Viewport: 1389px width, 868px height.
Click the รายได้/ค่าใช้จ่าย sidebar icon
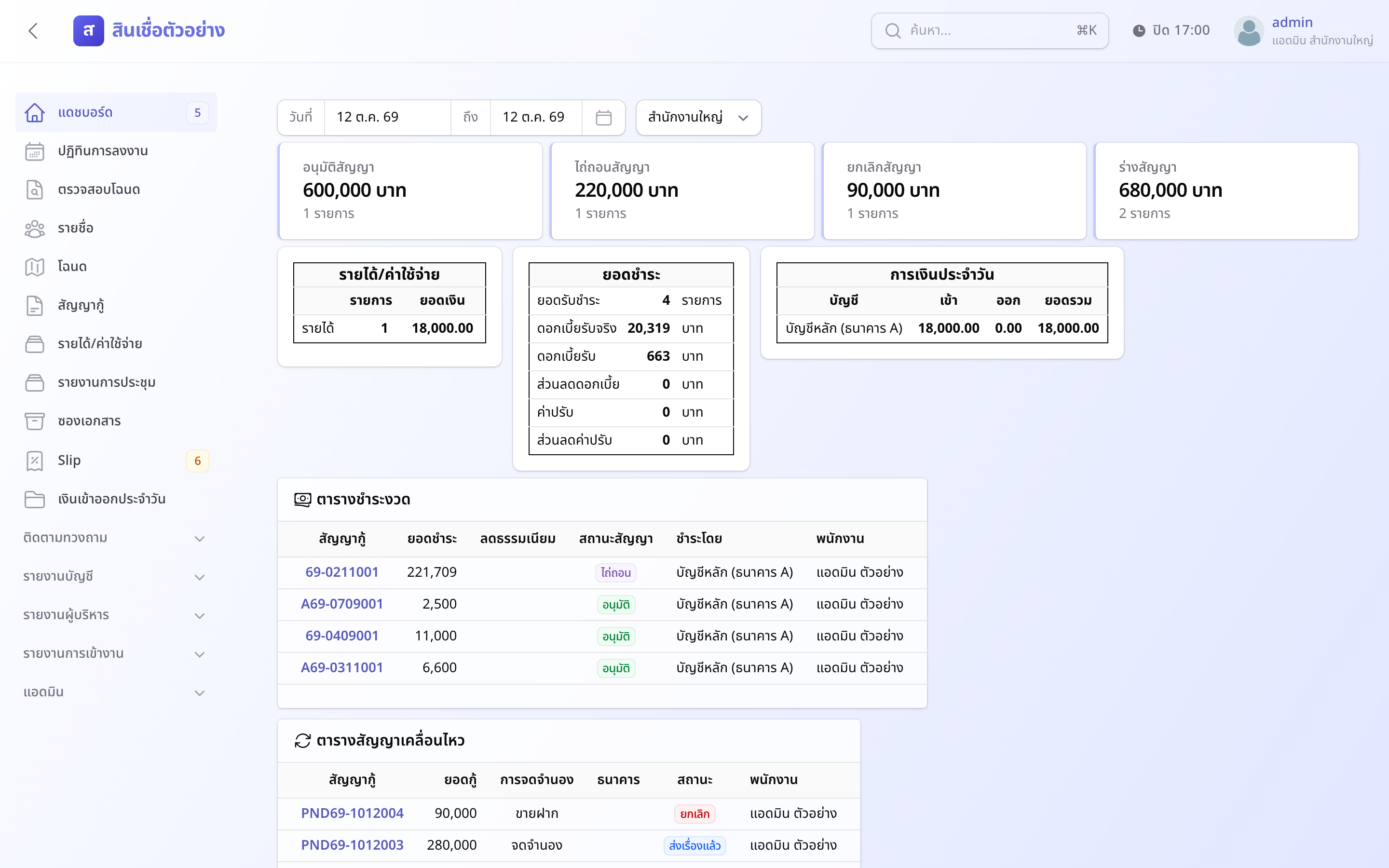[34, 344]
